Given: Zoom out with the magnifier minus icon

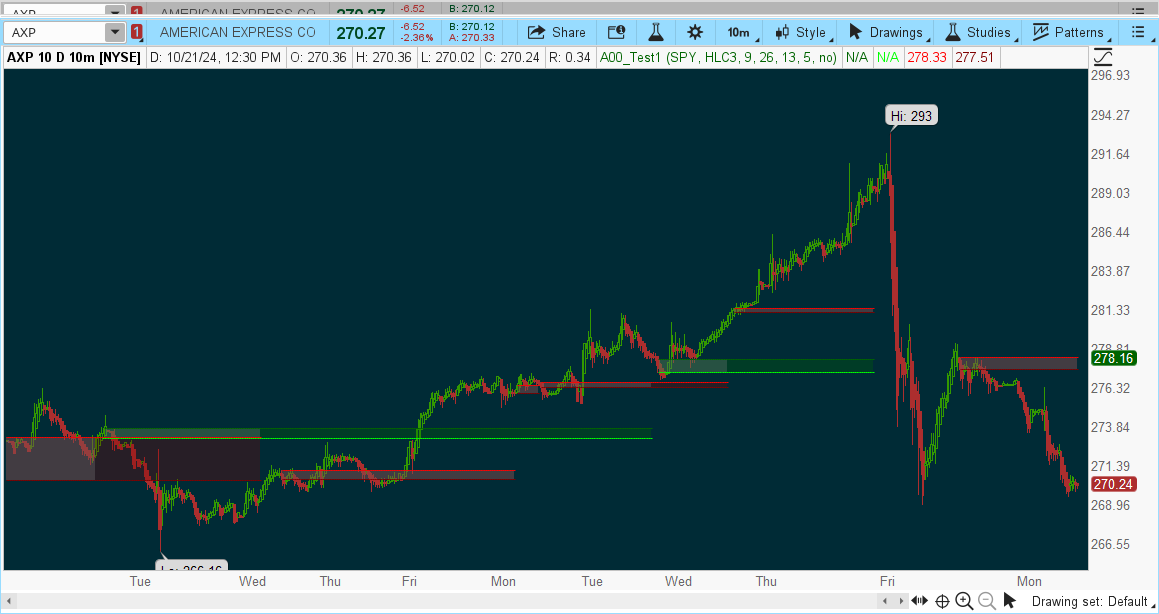Looking at the screenshot, I should click(x=987, y=601).
